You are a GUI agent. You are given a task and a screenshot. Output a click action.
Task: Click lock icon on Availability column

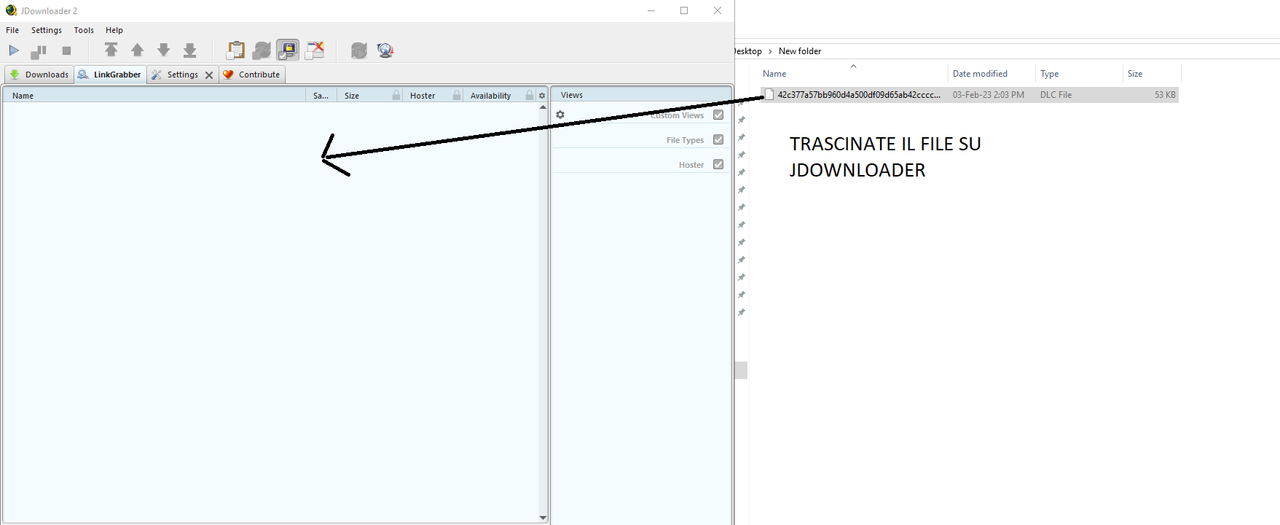pyautogui.click(x=530, y=96)
